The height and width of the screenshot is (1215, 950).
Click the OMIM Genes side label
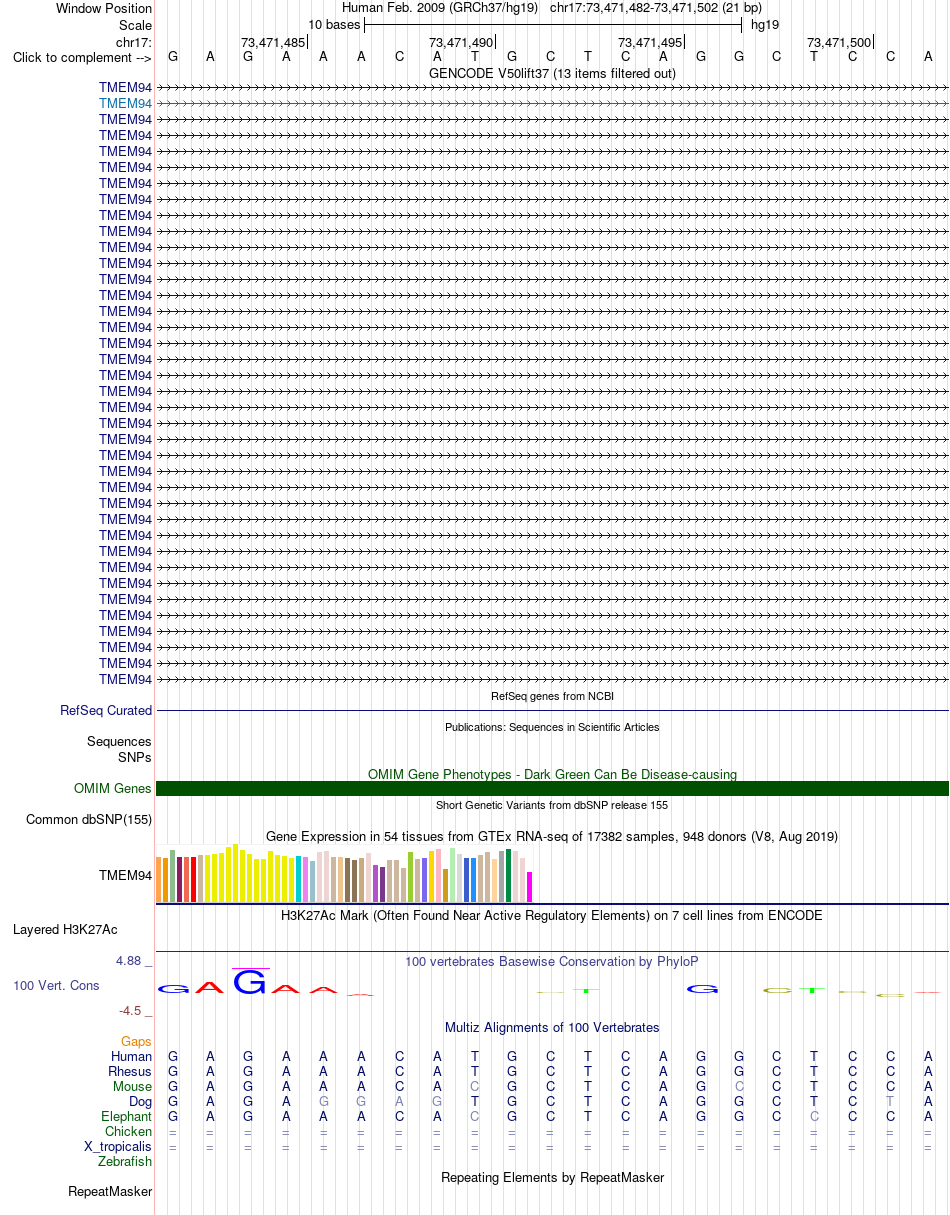tap(113, 789)
